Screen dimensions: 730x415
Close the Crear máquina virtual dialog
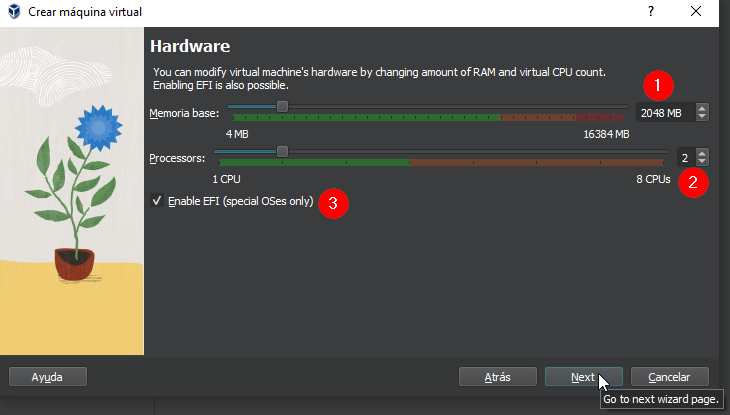[x=696, y=12]
